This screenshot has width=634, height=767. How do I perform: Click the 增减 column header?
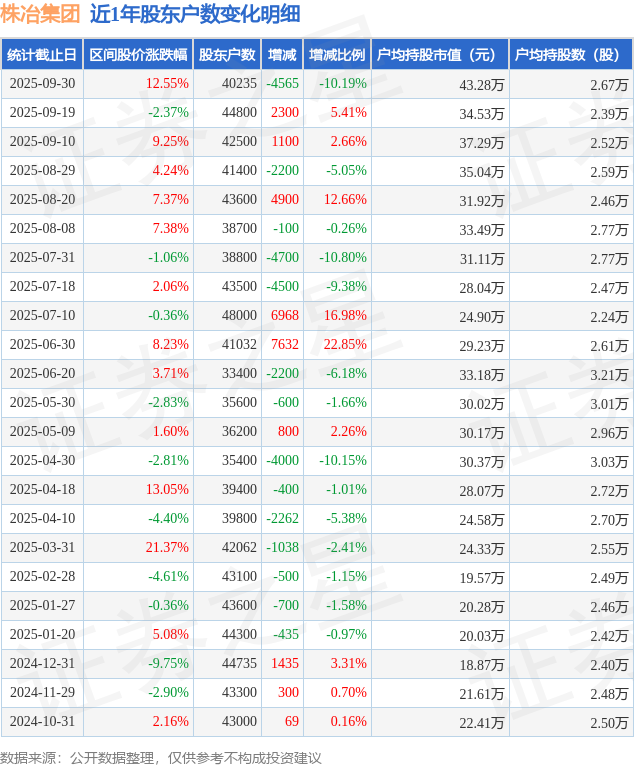283,55
